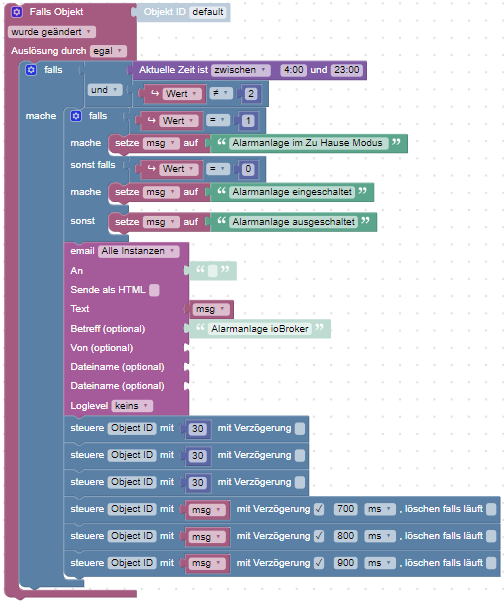Click the opening quote icon on the Alarmanlage eingeschaltet string

[x=221, y=191]
